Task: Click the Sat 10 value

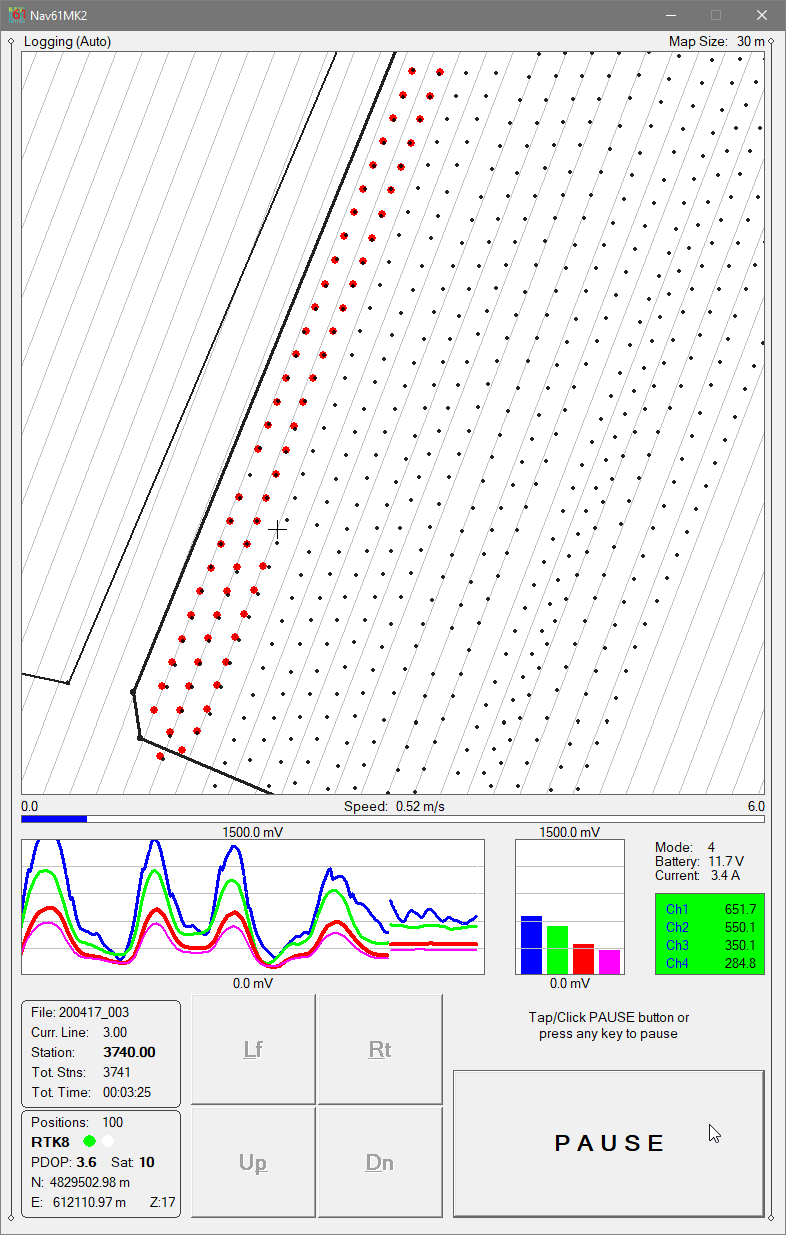Action: tap(147, 1162)
